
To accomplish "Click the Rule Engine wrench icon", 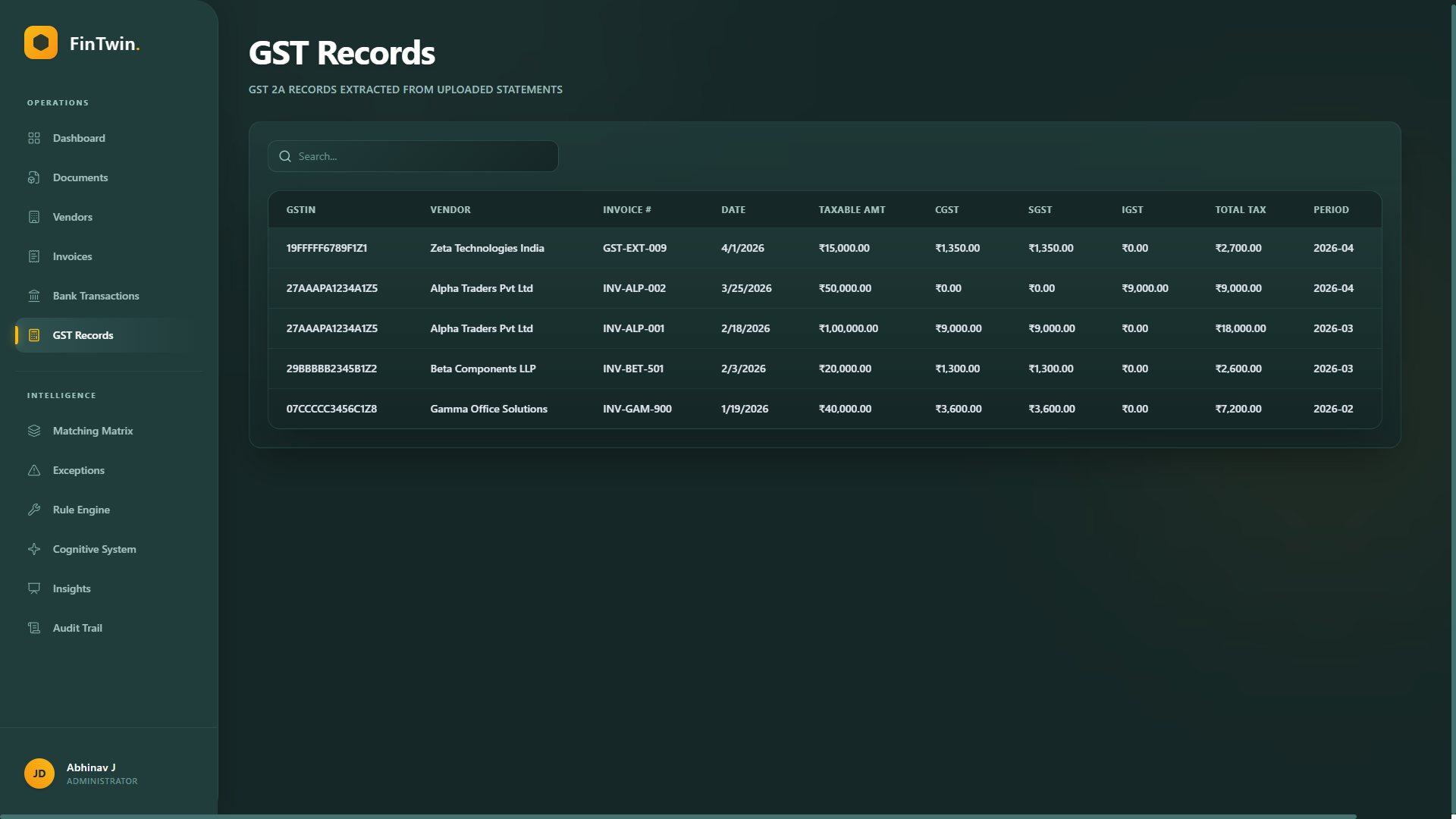I will (34, 510).
